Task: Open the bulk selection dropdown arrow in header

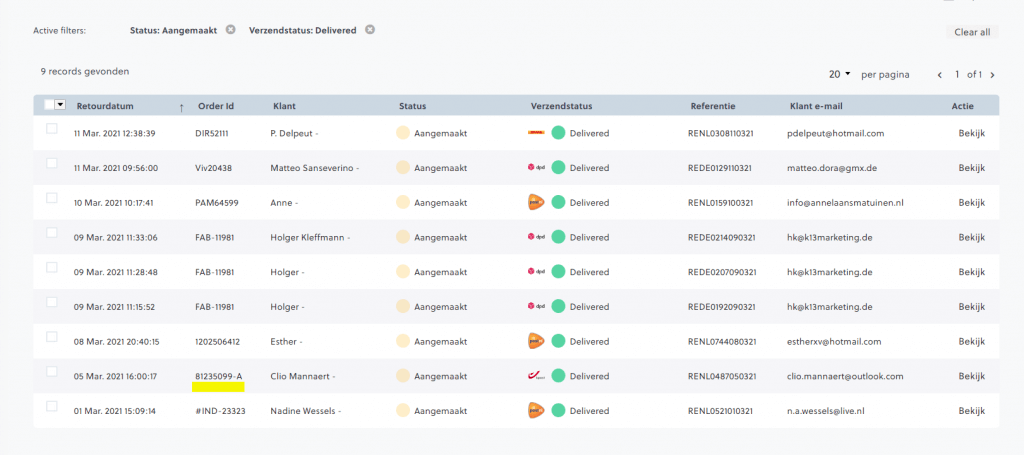Action: click(x=61, y=105)
